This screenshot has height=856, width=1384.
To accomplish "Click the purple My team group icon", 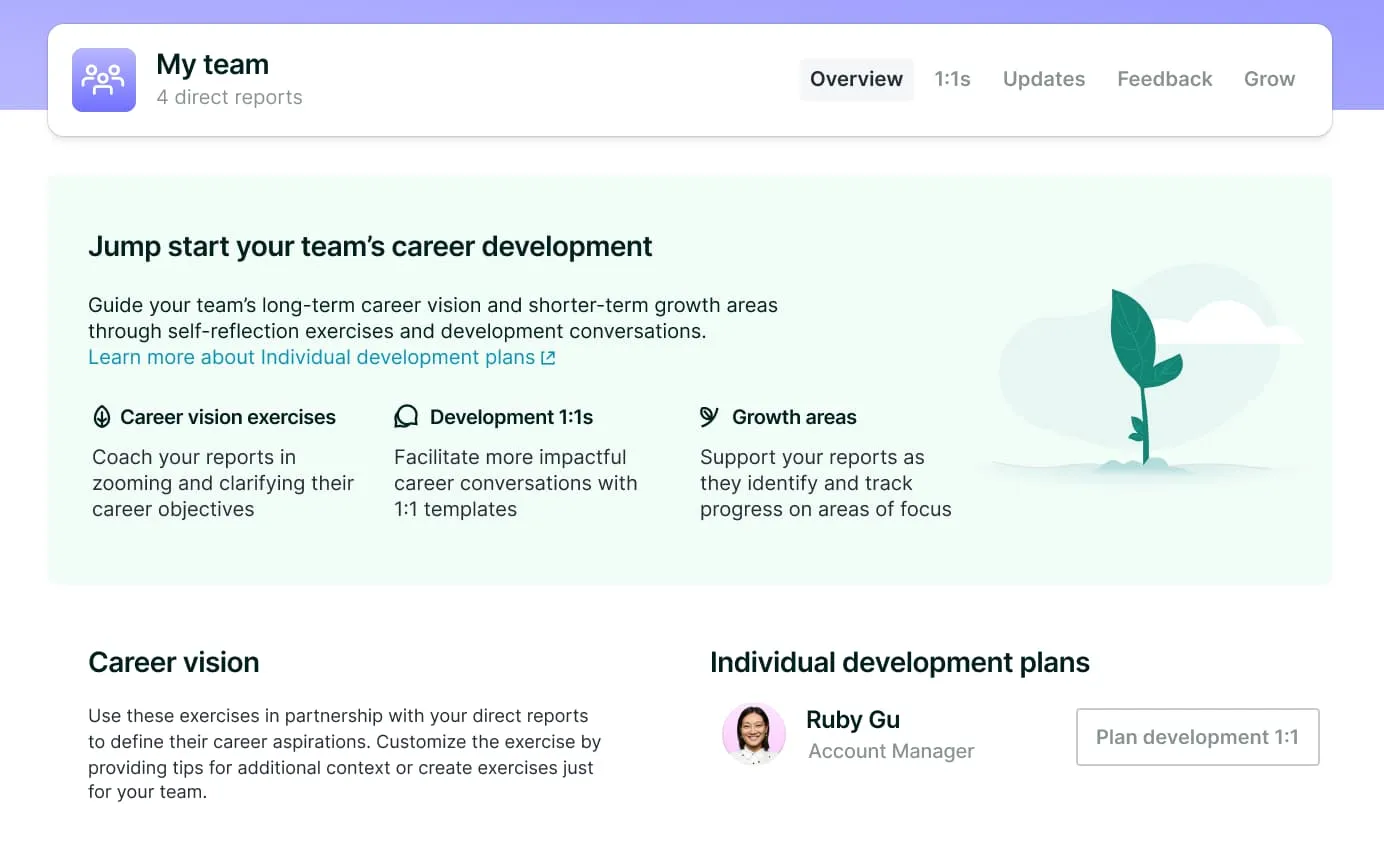I will [x=104, y=80].
